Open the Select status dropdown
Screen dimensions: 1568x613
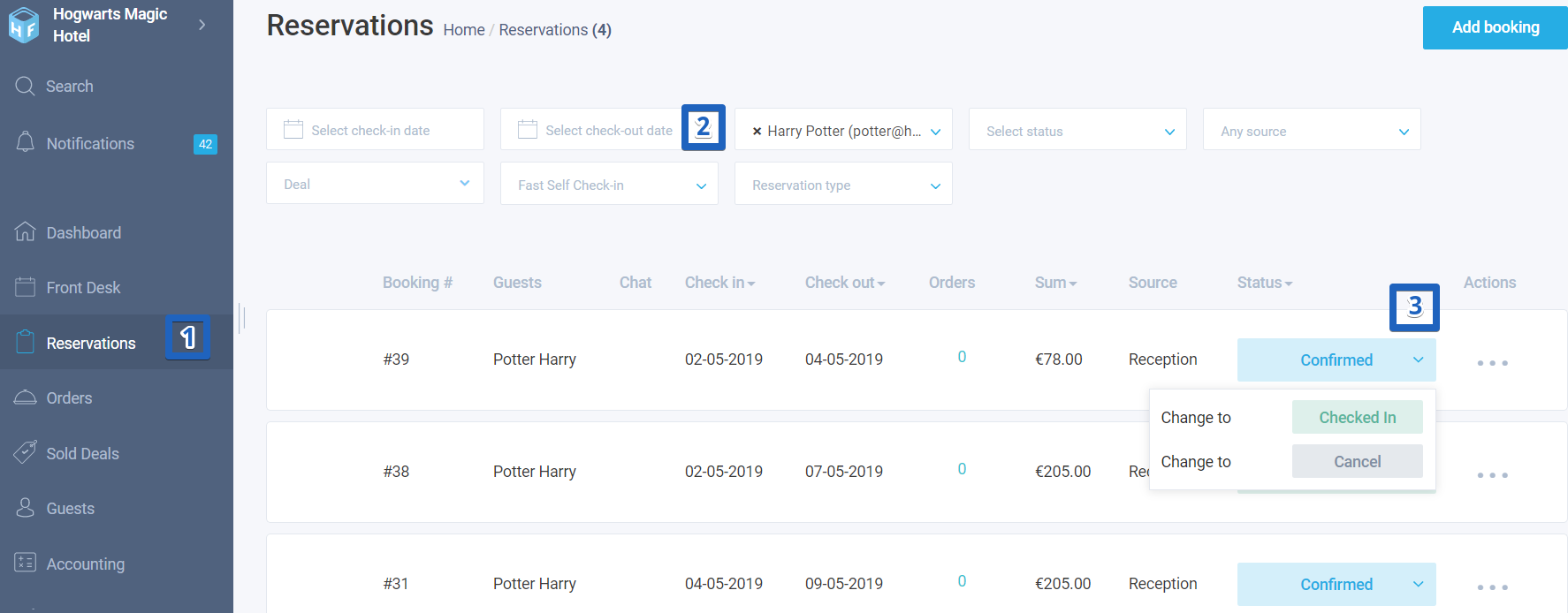click(x=1077, y=130)
